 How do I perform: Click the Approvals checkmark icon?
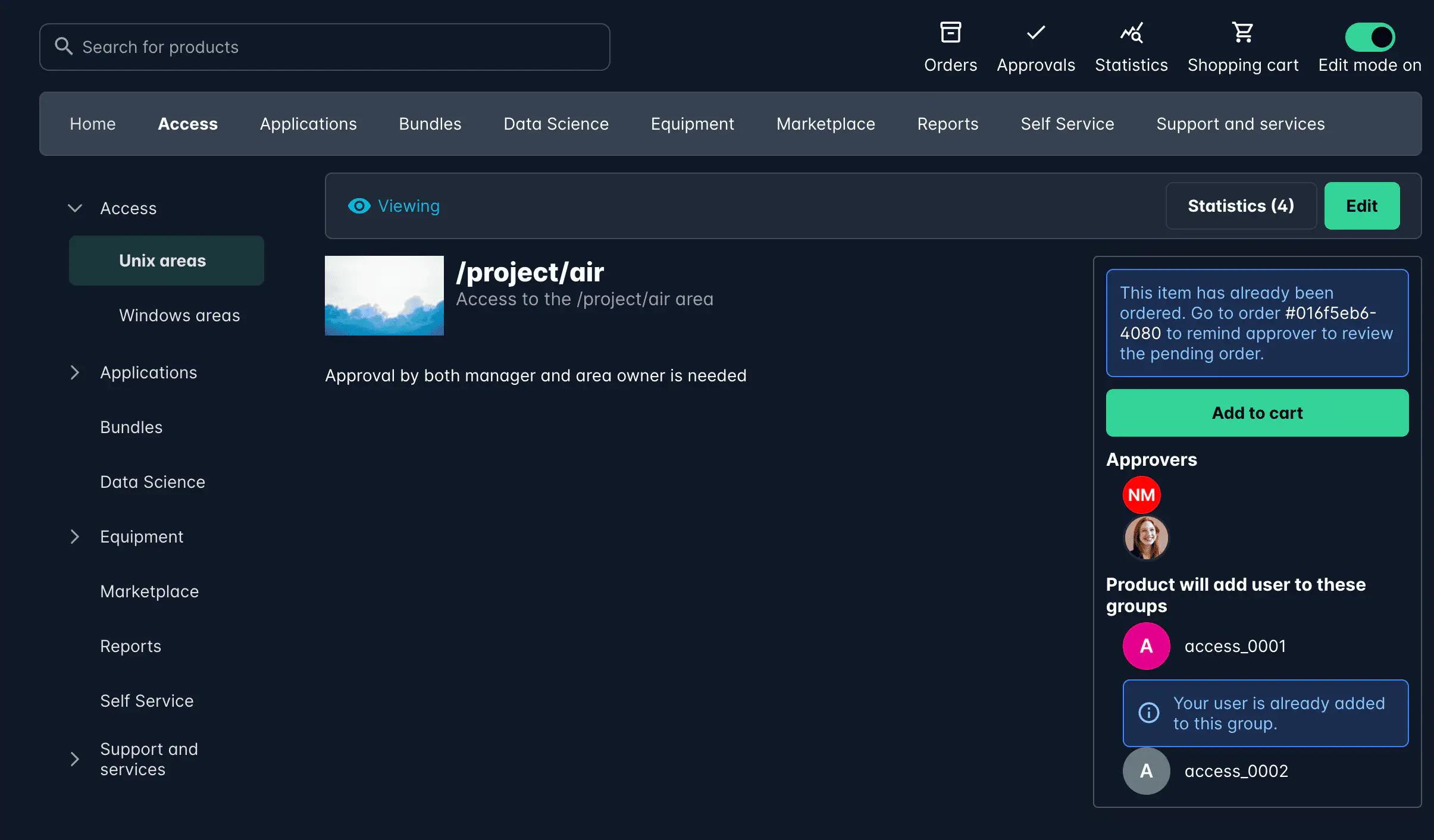pyautogui.click(x=1035, y=33)
